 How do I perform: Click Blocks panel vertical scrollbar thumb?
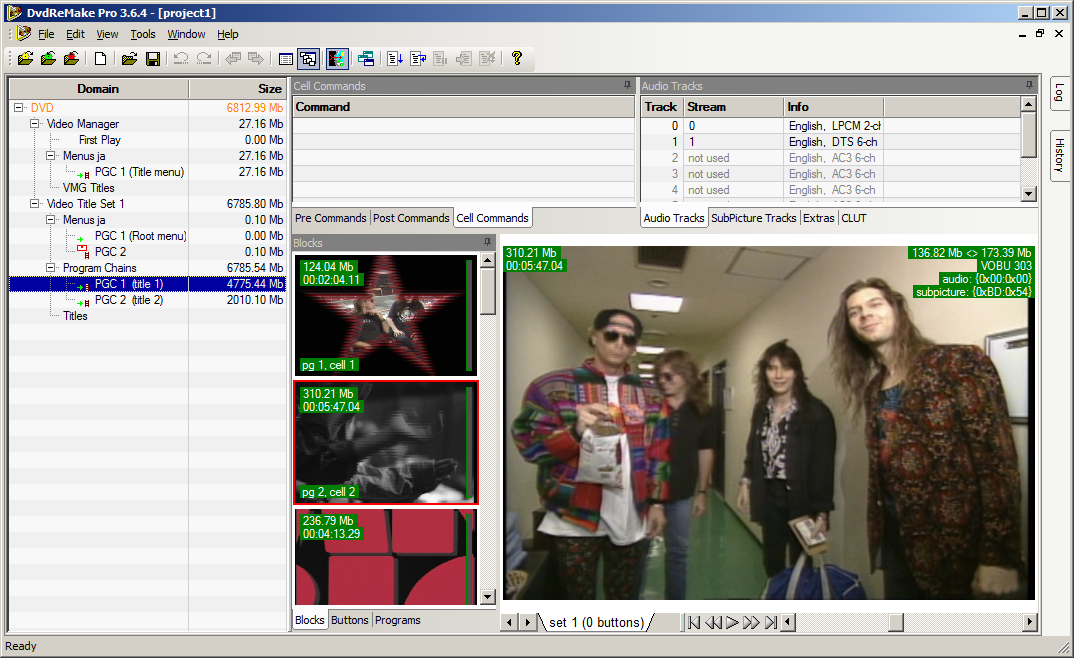coord(488,292)
